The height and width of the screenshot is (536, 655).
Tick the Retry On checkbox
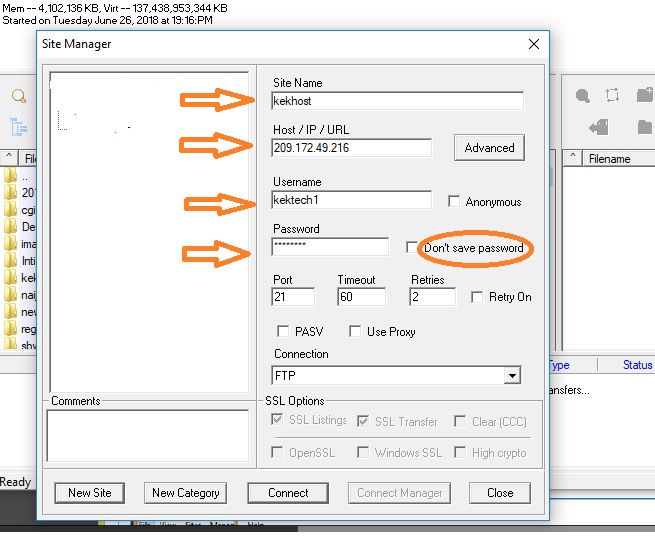tap(478, 297)
